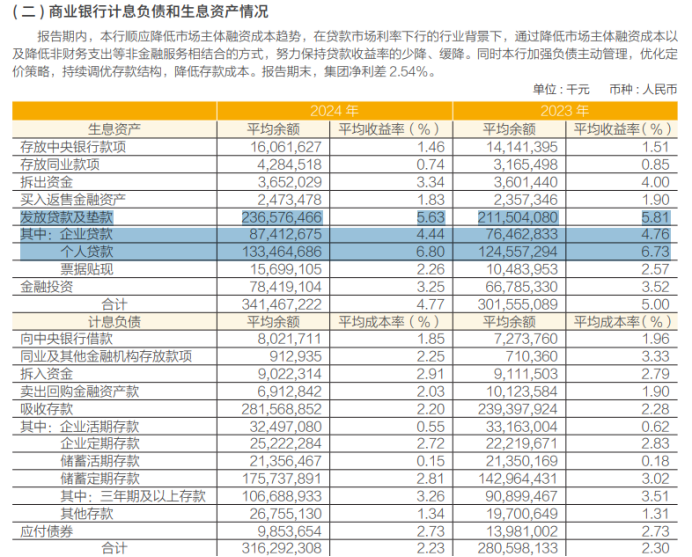Viewport: 692px width, 557px height.
Task: Click the row label 其他存款
Action: pos(86,514)
